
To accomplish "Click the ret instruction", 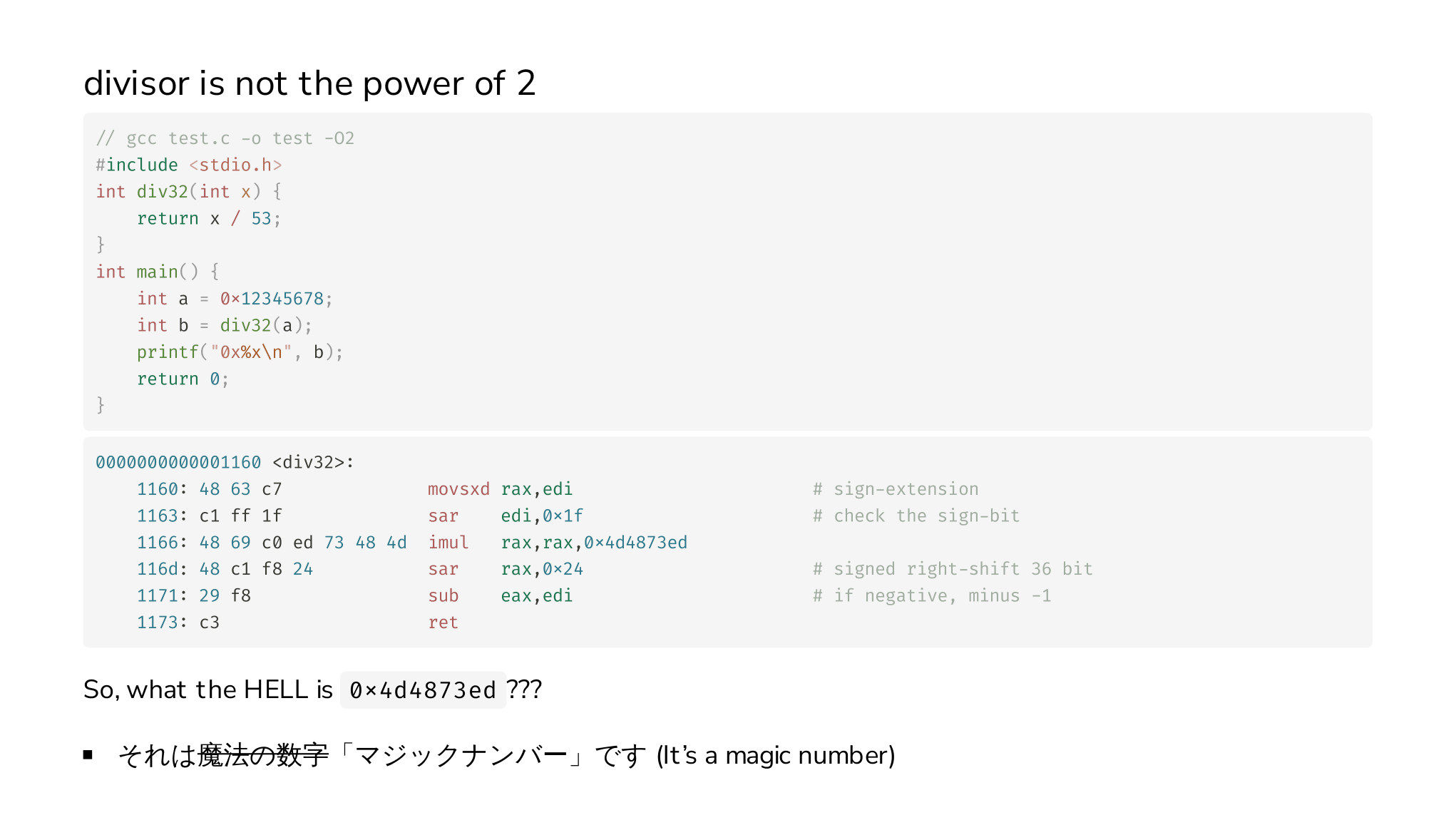I will click(443, 622).
